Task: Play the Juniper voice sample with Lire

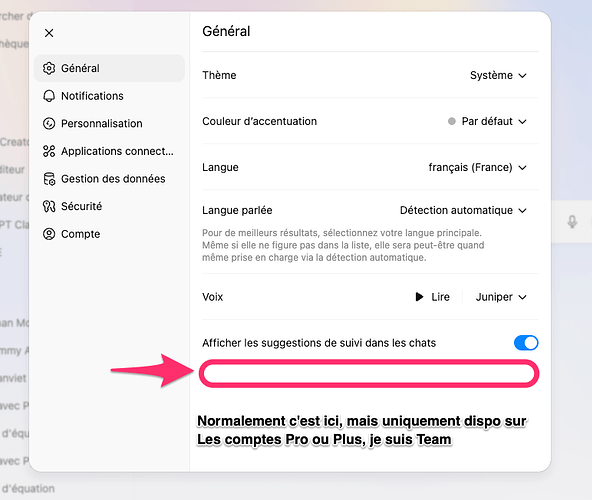Action: (432, 297)
